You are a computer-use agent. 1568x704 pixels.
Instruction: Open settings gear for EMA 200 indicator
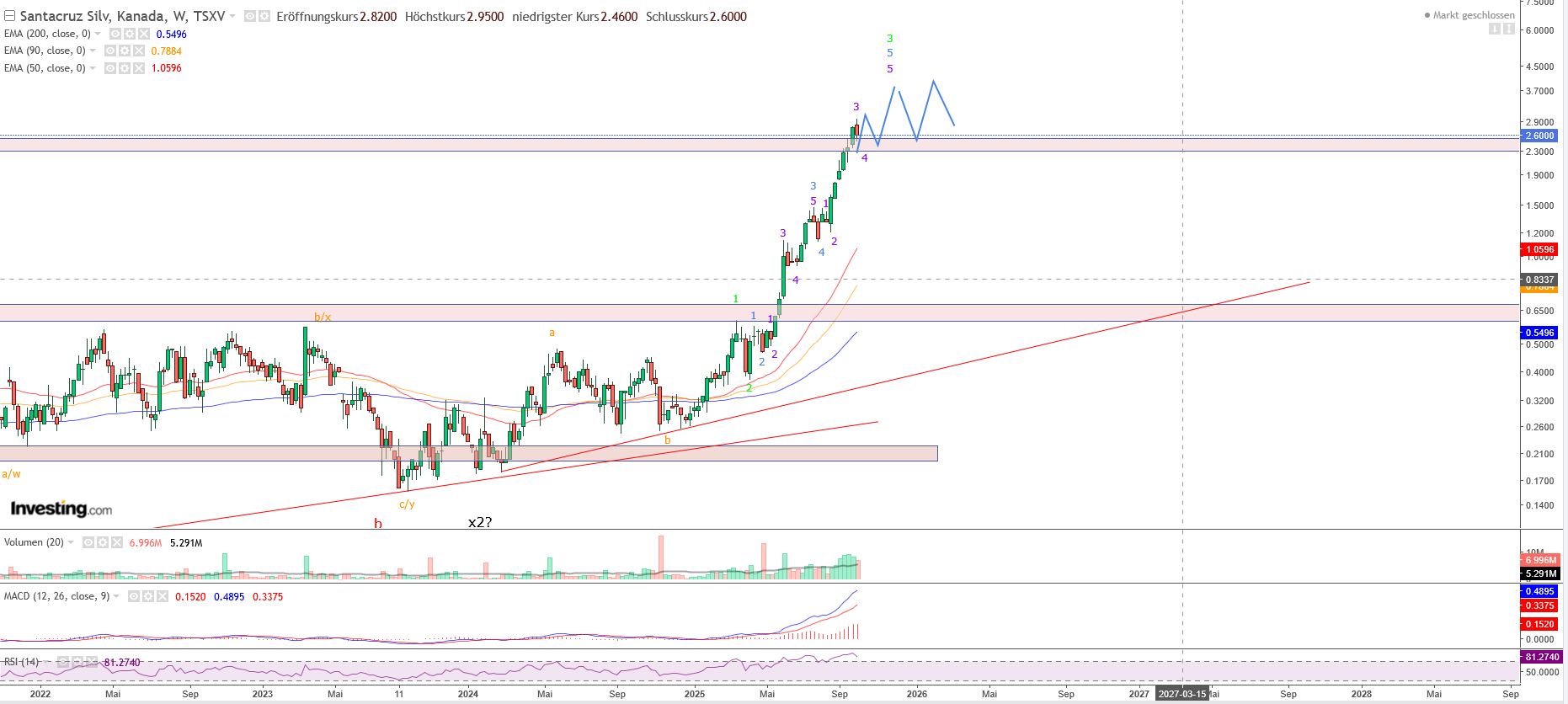click(x=130, y=34)
